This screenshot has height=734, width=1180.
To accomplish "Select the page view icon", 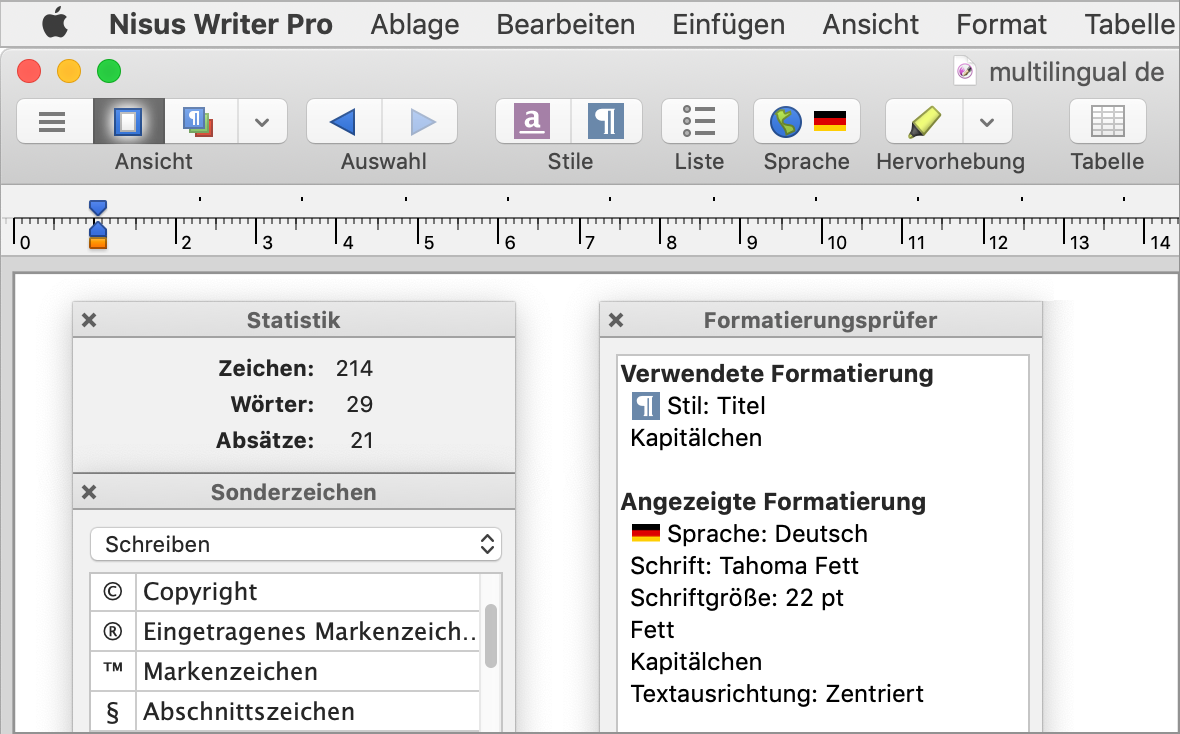I will coord(129,121).
